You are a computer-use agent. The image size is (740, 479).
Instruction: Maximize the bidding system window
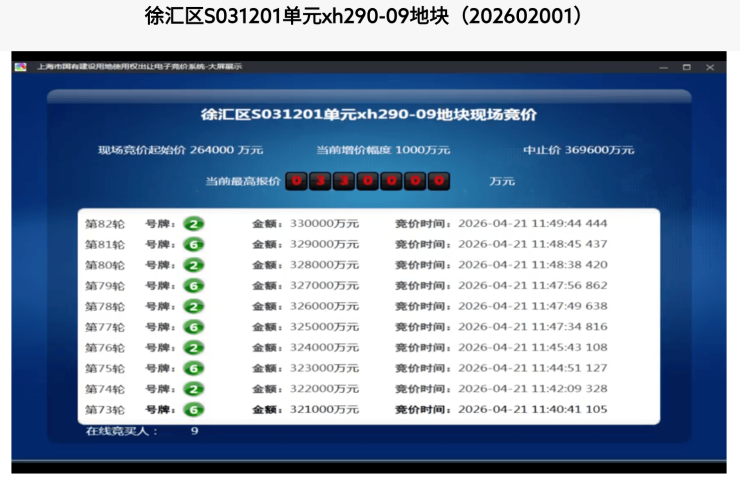click(686, 67)
